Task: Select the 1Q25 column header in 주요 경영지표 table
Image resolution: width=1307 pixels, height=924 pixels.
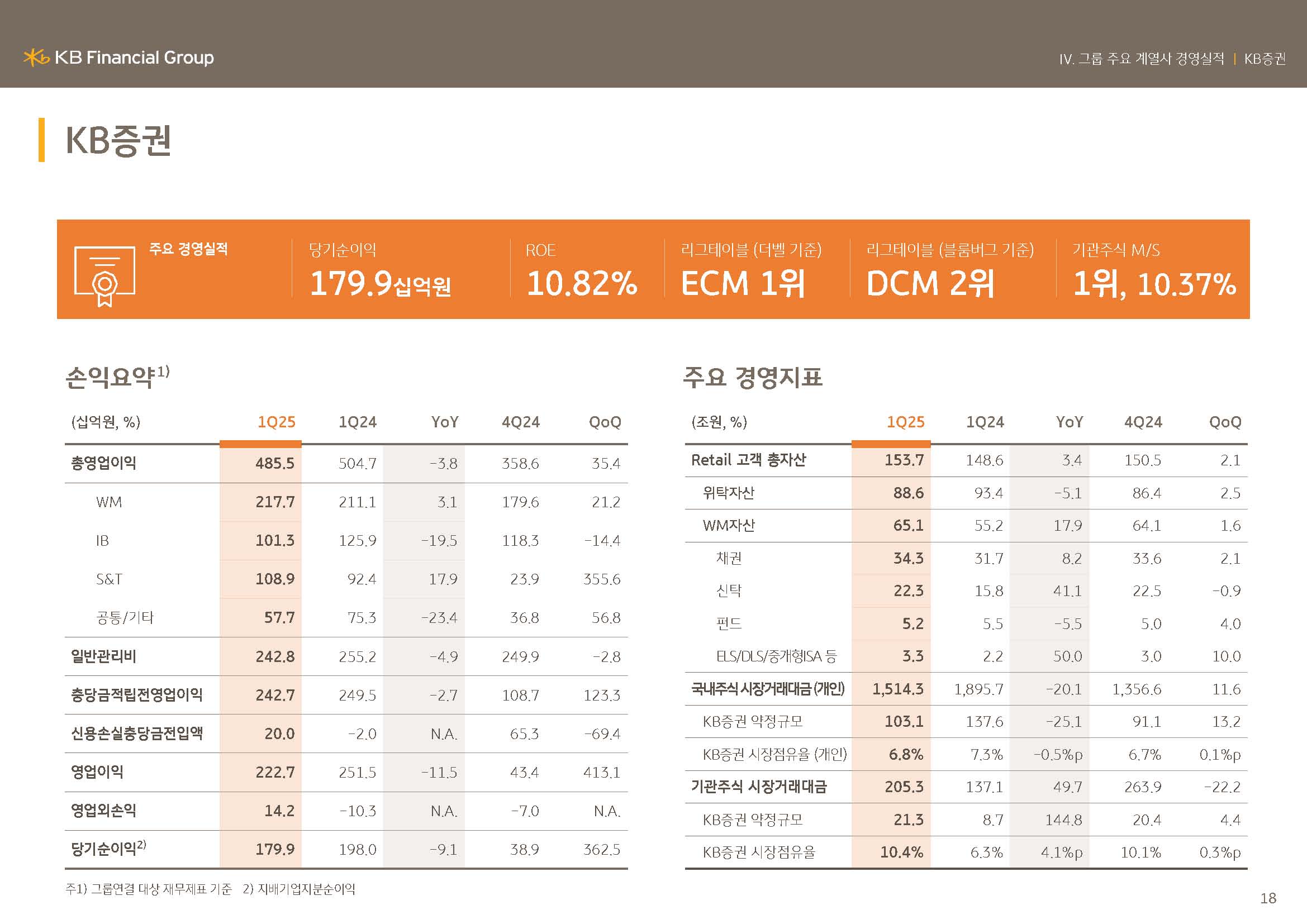Action: click(x=905, y=422)
